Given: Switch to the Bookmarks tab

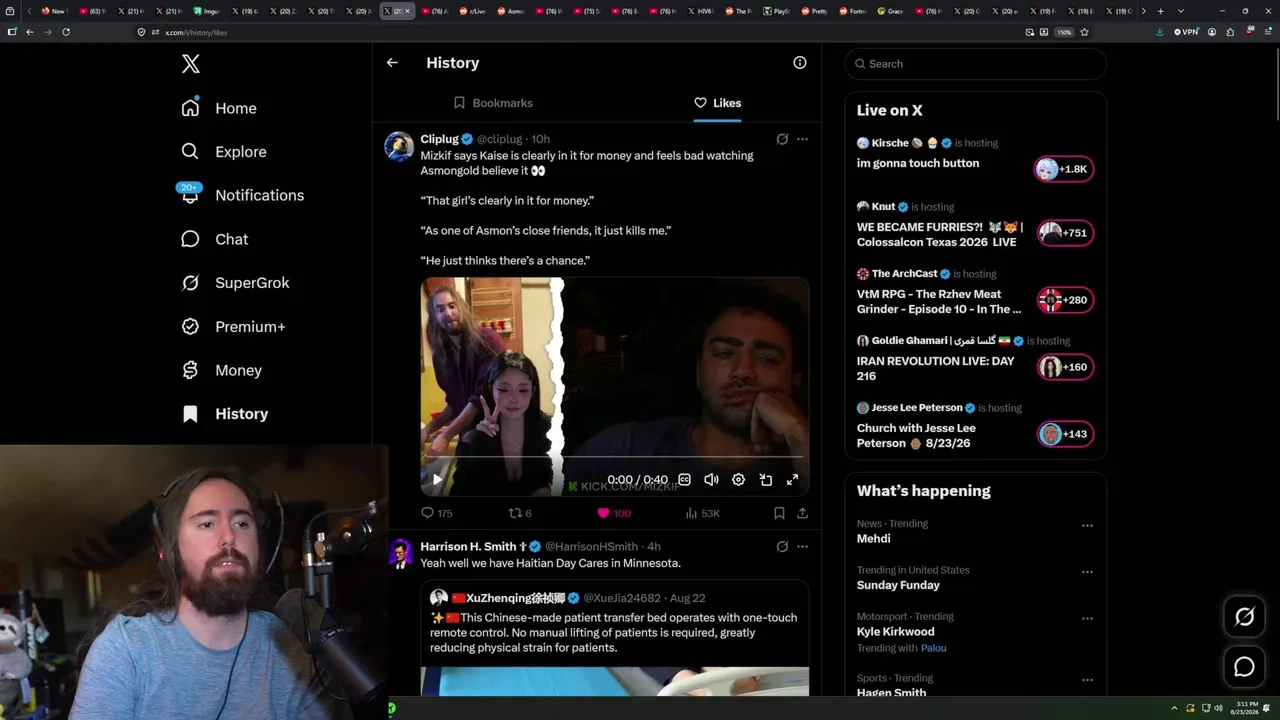Looking at the screenshot, I should pos(493,103).
